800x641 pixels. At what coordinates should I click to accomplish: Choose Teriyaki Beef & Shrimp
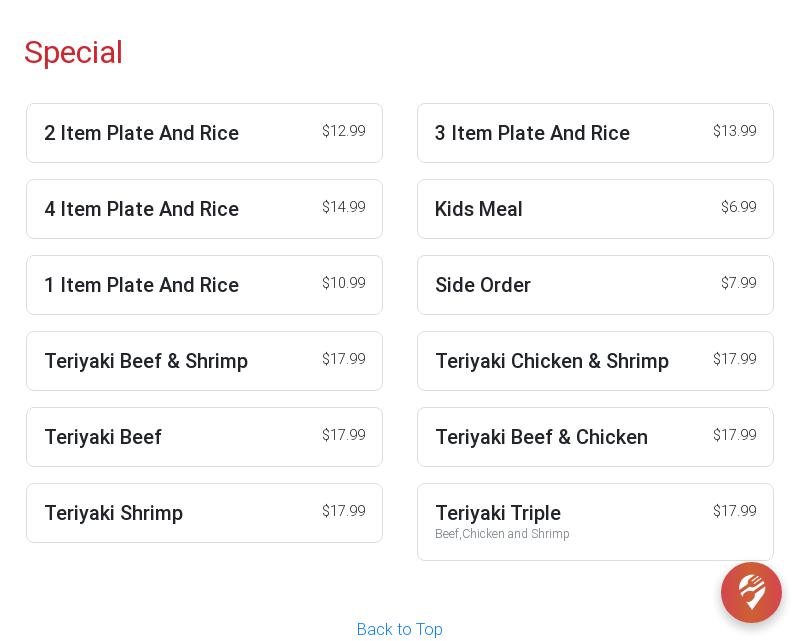(204, 361)
